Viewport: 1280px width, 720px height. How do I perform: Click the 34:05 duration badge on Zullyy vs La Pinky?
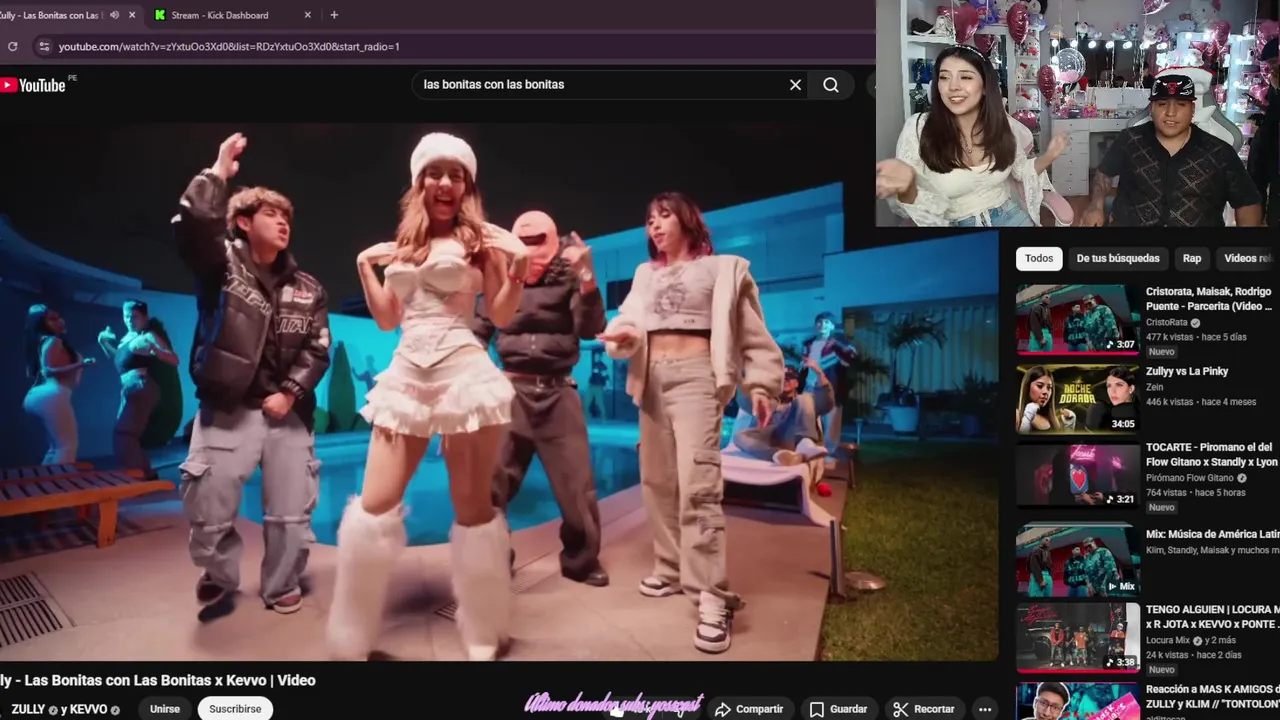tap(1123, 423)
